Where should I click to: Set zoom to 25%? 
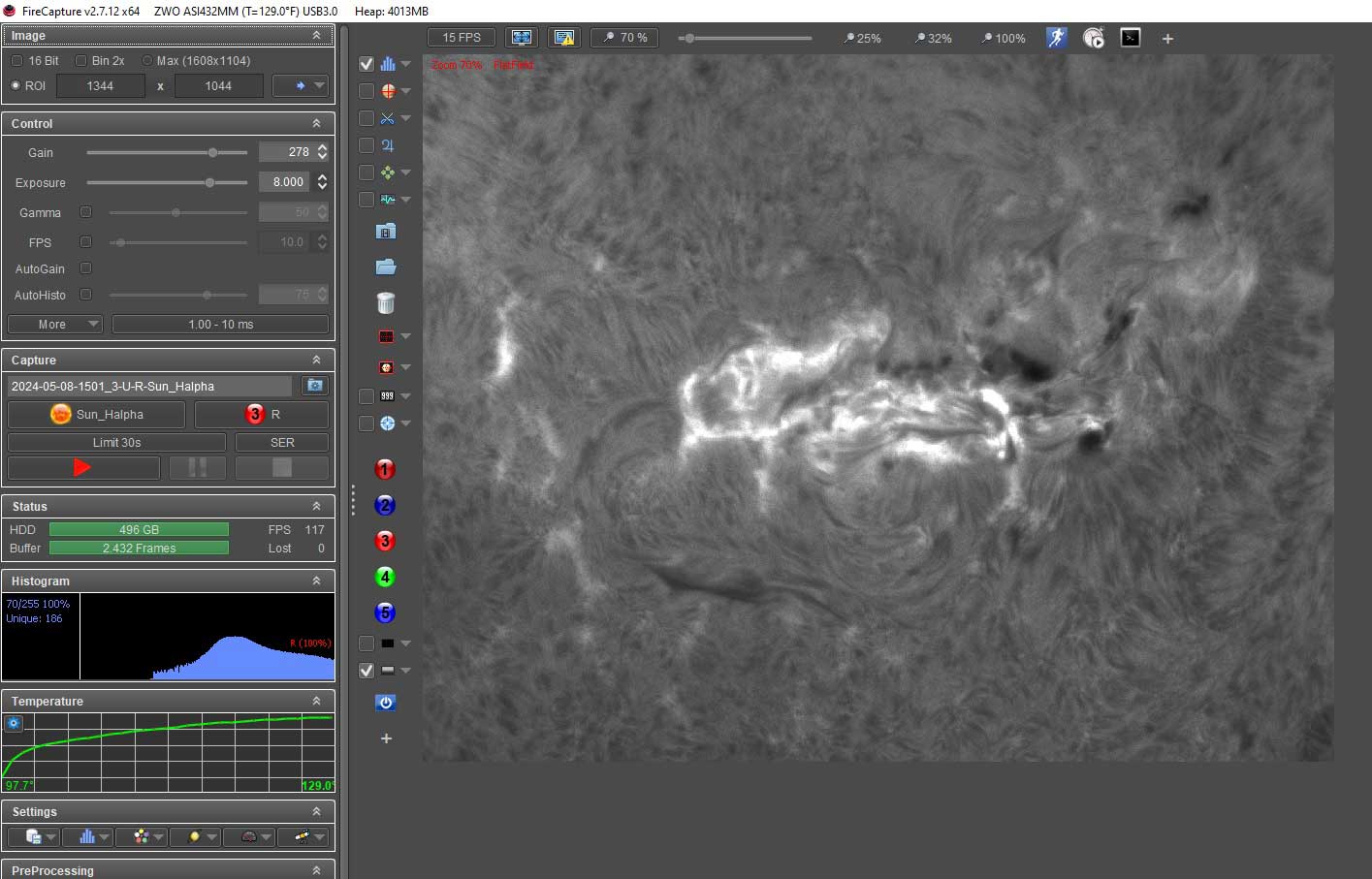[863, 38]
